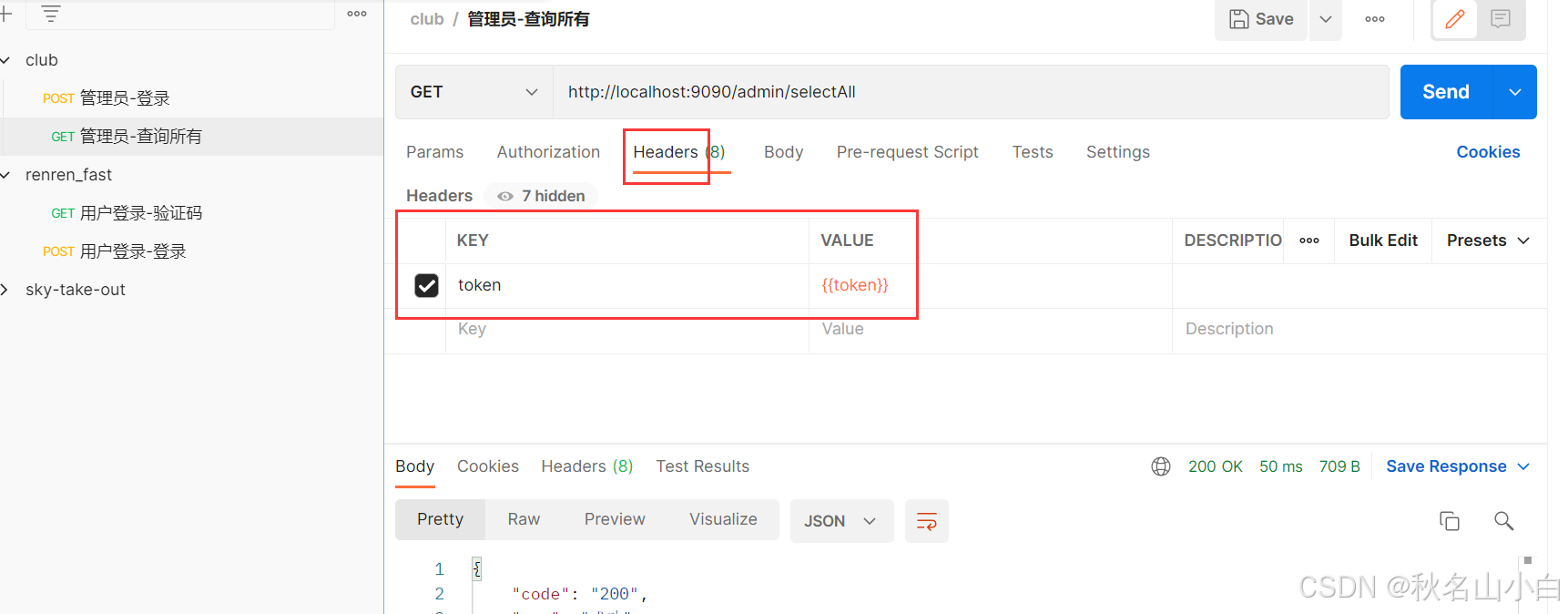1568x614 pixels.
Task: Select the edit pencil icon
Action: 1455,19
